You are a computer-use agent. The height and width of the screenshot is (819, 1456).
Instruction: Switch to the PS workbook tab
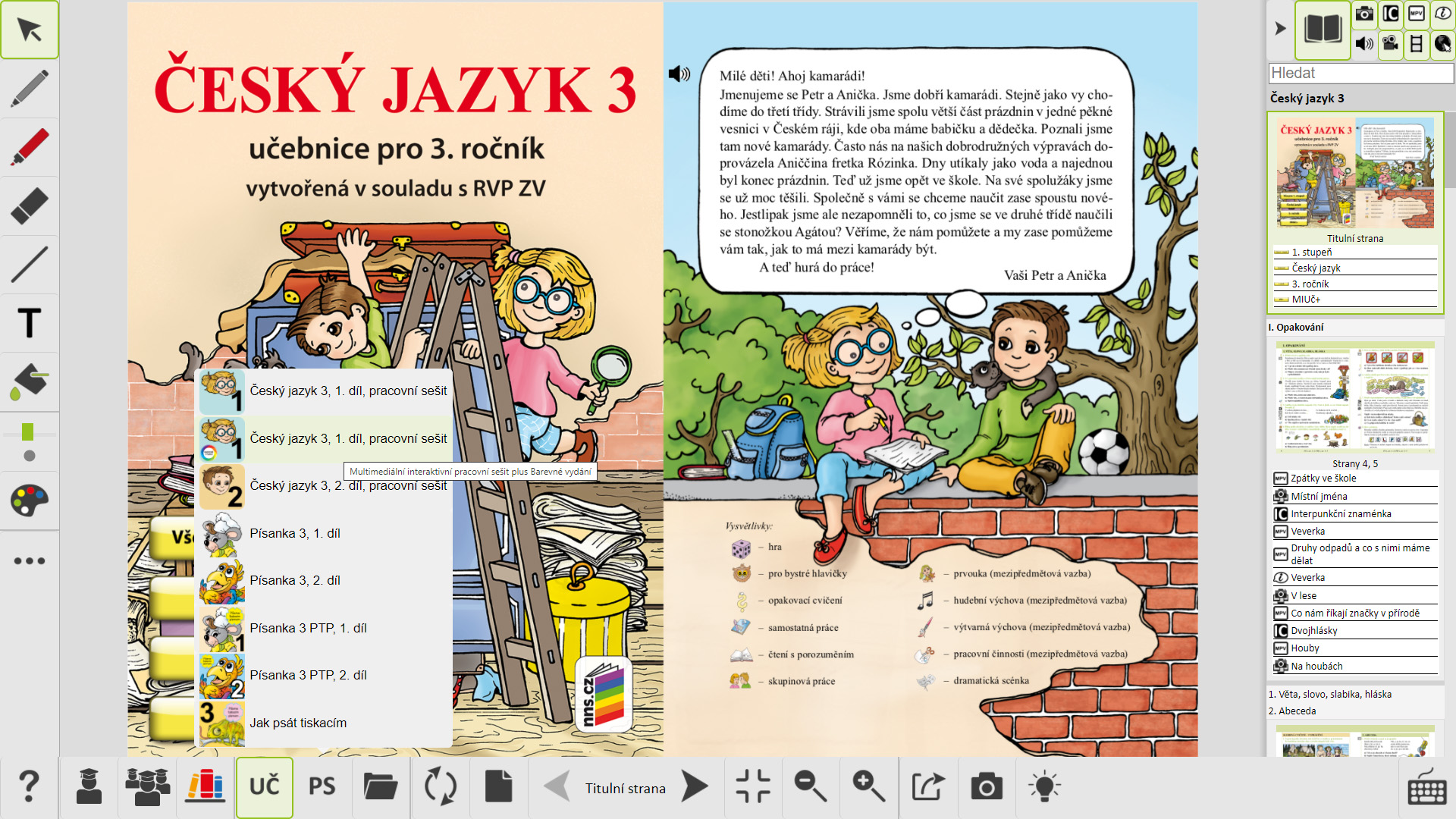click(x=322, y=787)
